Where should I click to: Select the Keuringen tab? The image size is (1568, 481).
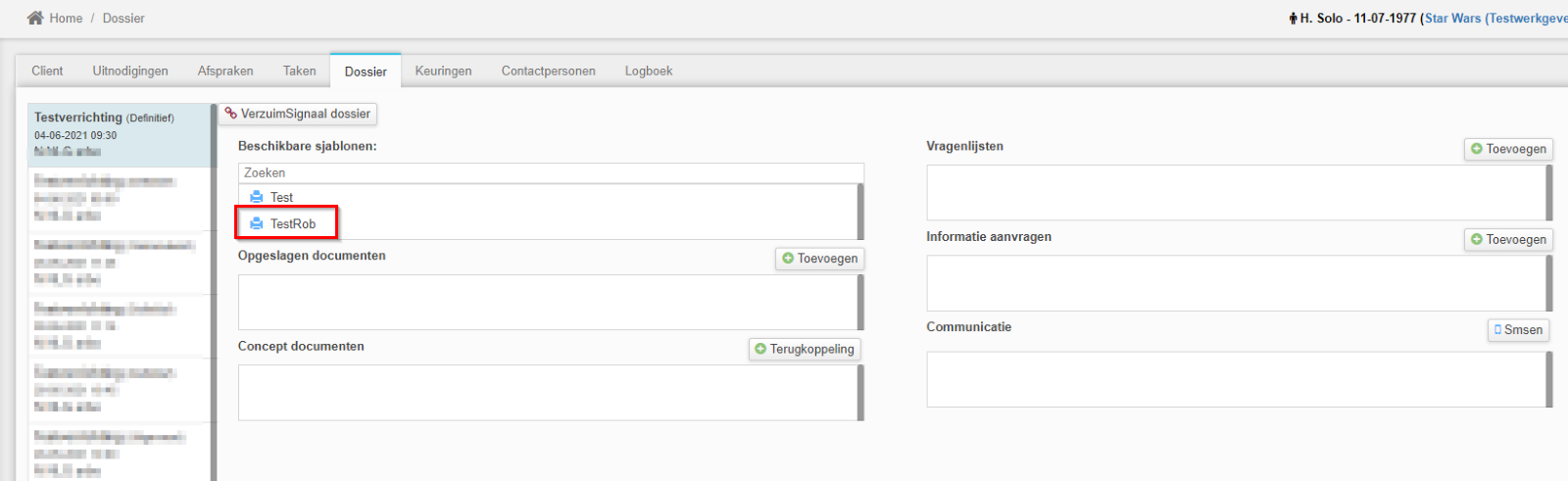(x=443, y=71)
